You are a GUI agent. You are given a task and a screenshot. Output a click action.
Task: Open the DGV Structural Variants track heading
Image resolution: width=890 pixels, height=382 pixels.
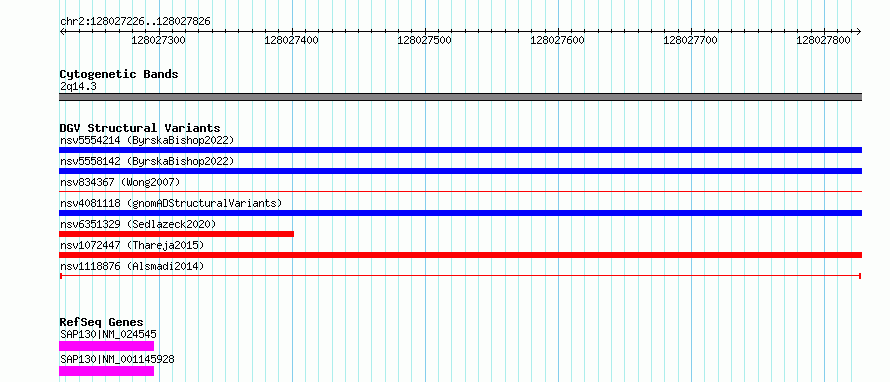(x=140, y=128)
